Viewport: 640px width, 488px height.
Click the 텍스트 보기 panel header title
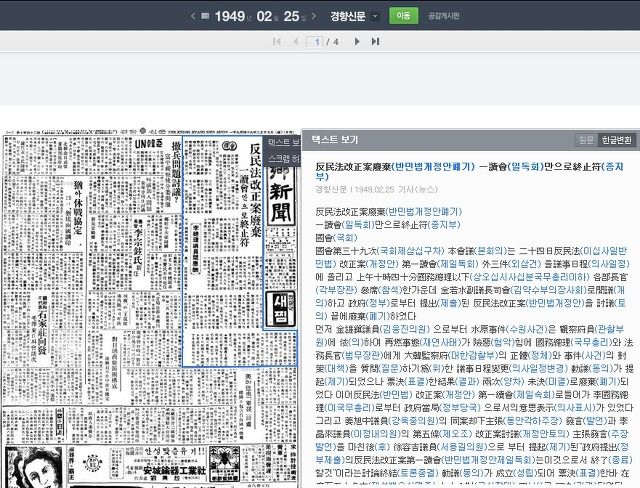335,140
